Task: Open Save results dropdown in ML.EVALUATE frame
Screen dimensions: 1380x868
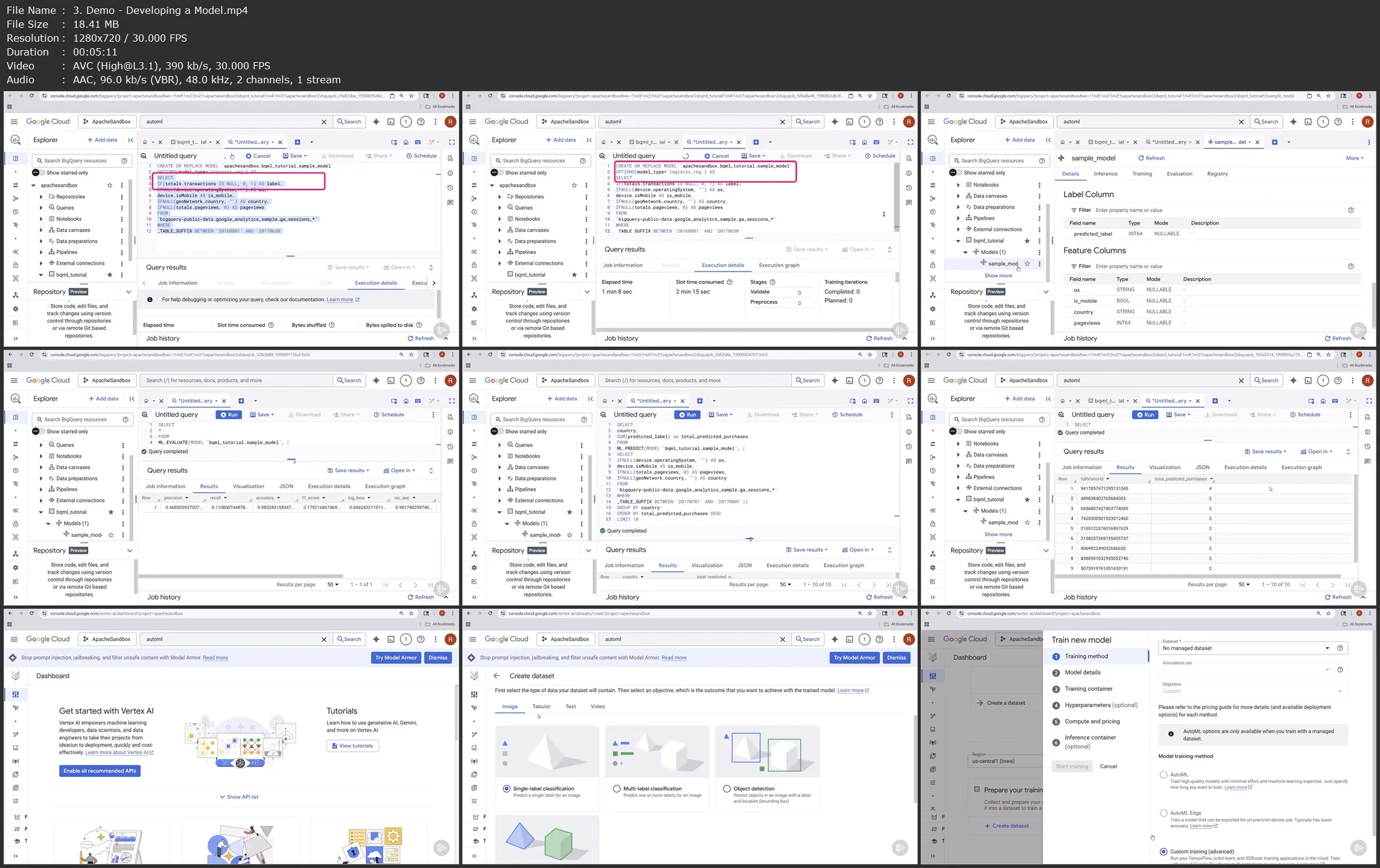Action: click(x=349, y=471)
